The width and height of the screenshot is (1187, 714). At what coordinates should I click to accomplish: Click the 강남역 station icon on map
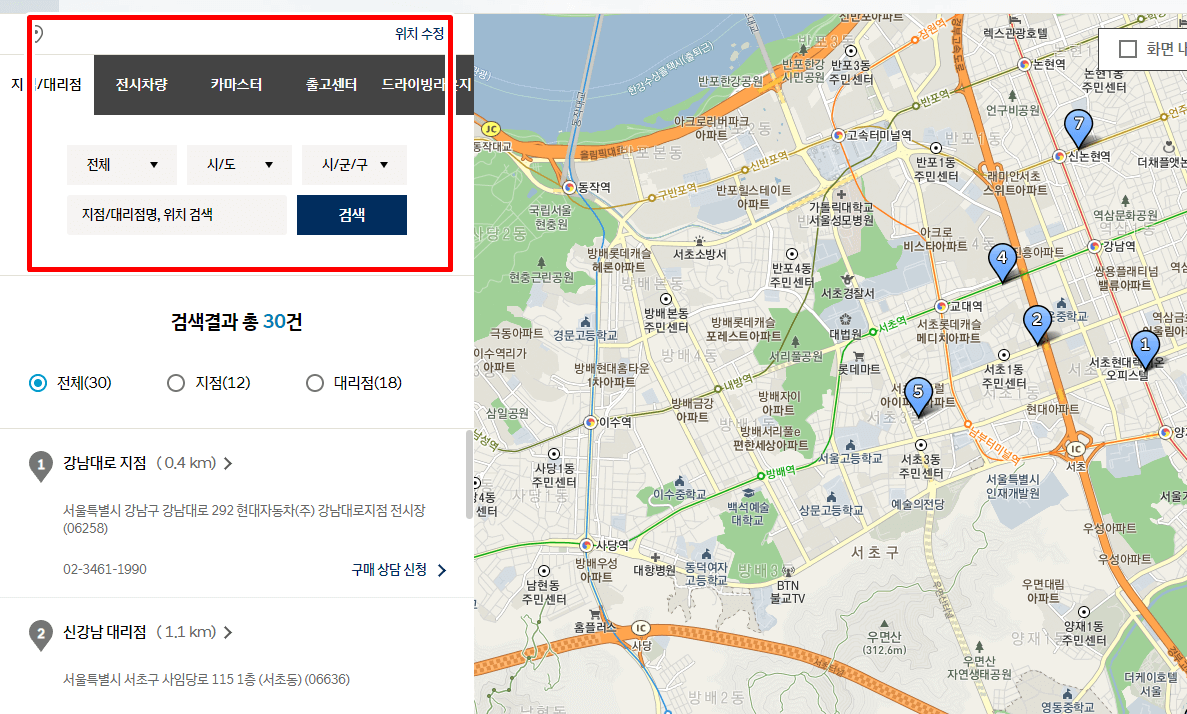(x=1094, y=246)
